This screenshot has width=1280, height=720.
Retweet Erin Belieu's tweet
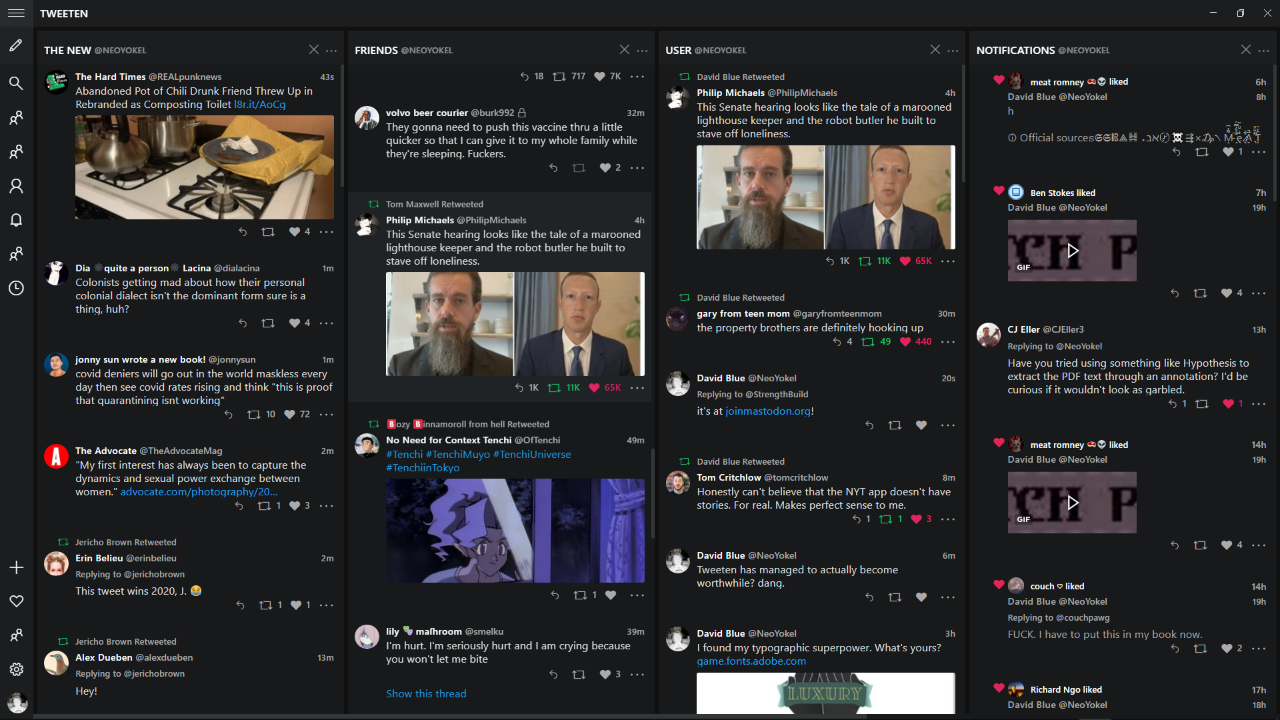coord(265,605)
